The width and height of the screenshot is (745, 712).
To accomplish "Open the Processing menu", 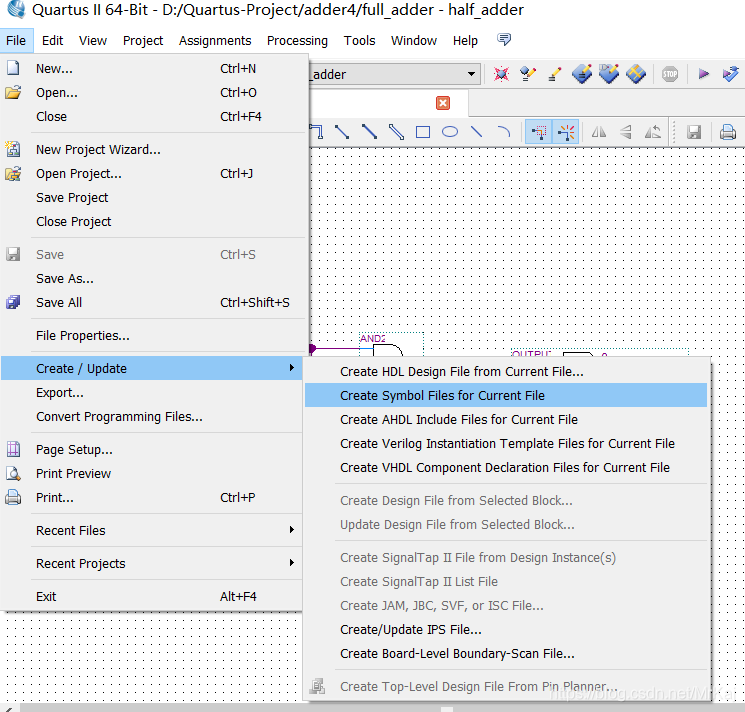I will pos(297,40).
